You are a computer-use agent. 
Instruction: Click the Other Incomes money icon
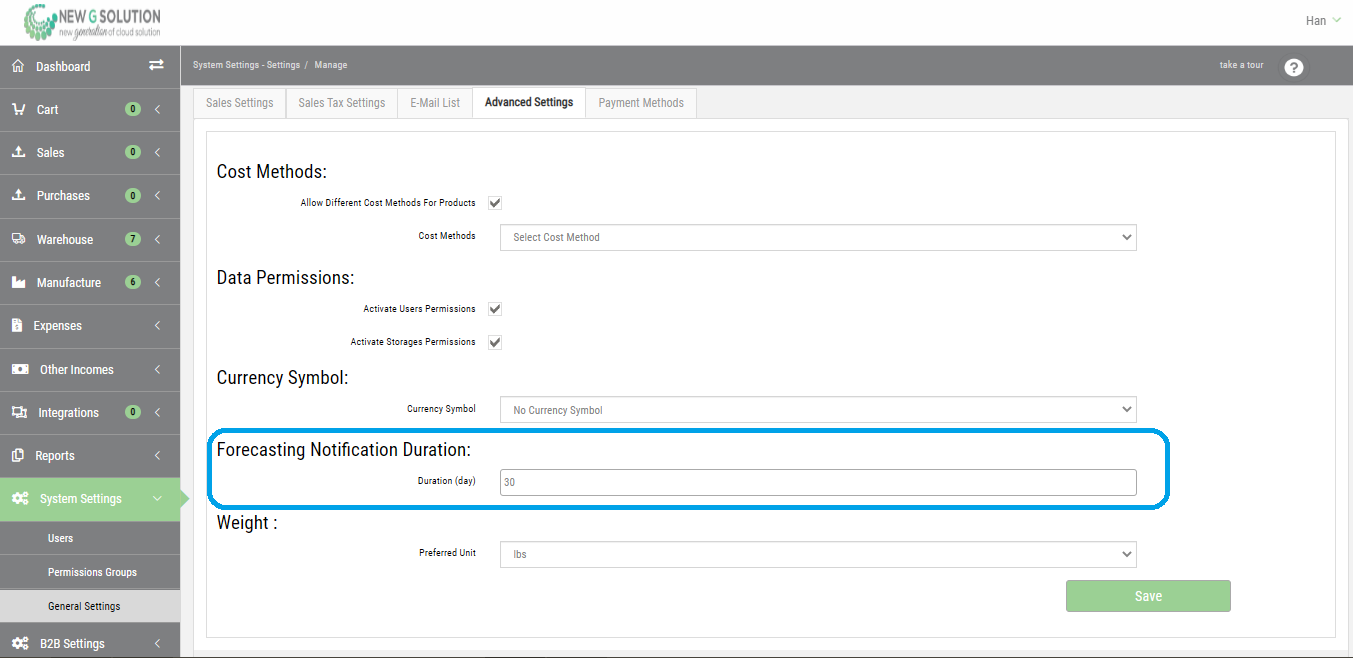20,369
